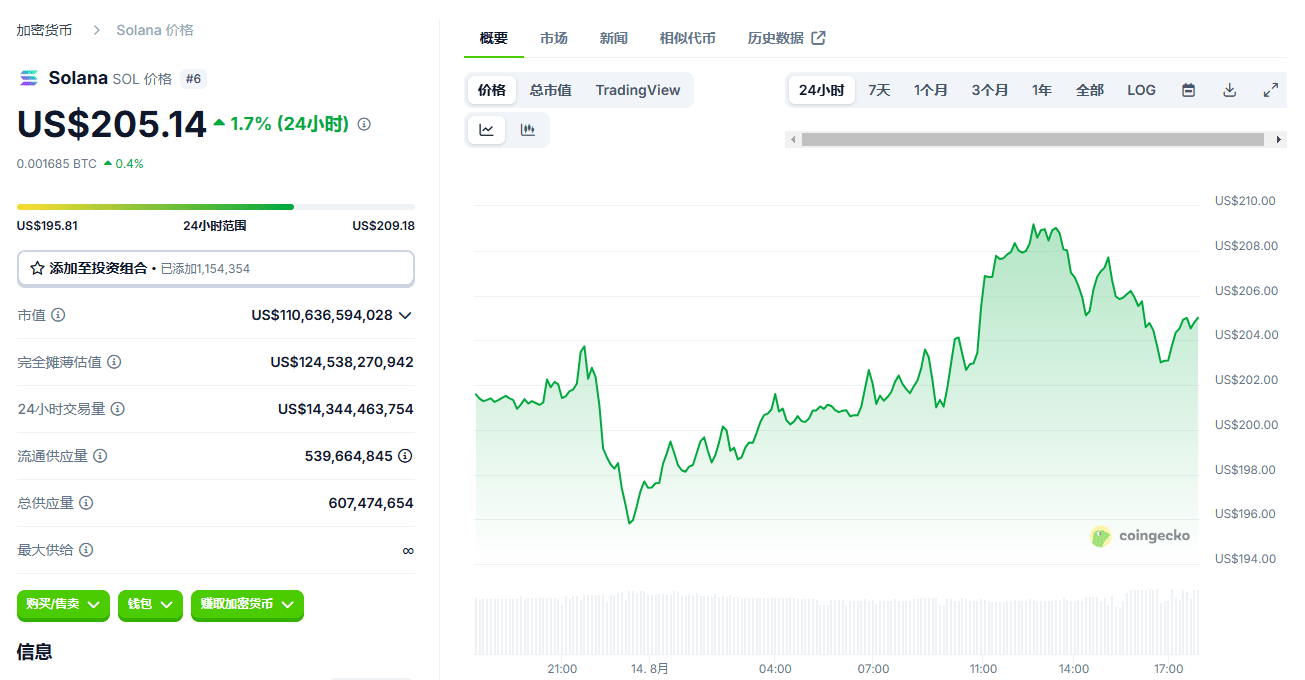The height and width of the screenshot is (680, 1305).
Task: Expand chart to fullscreen
Action: 1271,90
